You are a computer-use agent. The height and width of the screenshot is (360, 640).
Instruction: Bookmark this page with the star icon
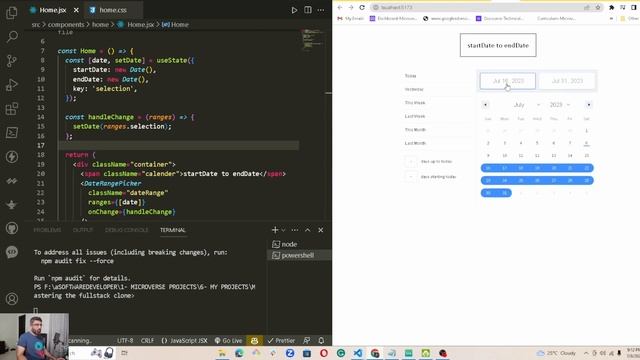tap(598, 7)
